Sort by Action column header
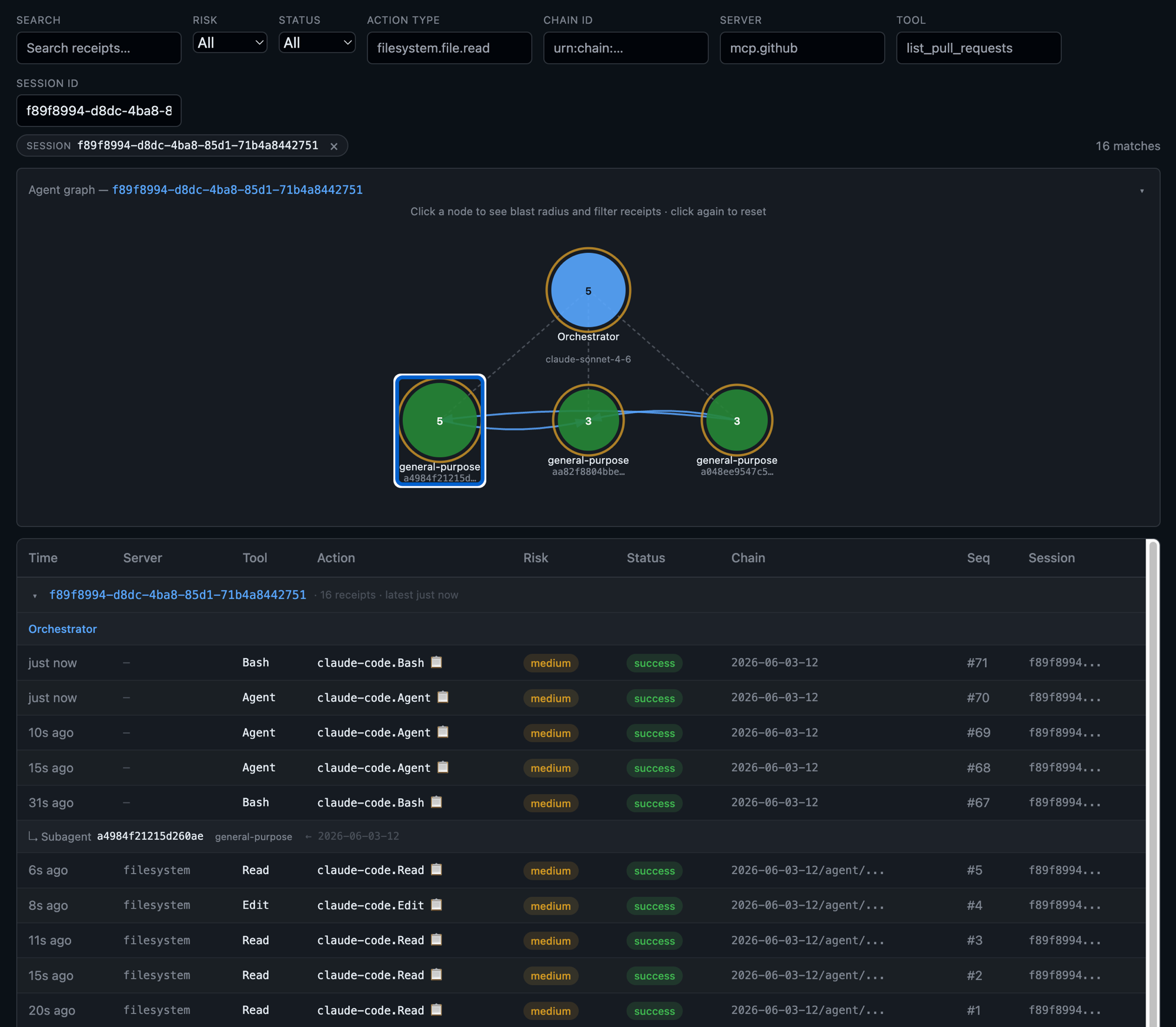This screenshot has width=1176, height=1027. 336,558
